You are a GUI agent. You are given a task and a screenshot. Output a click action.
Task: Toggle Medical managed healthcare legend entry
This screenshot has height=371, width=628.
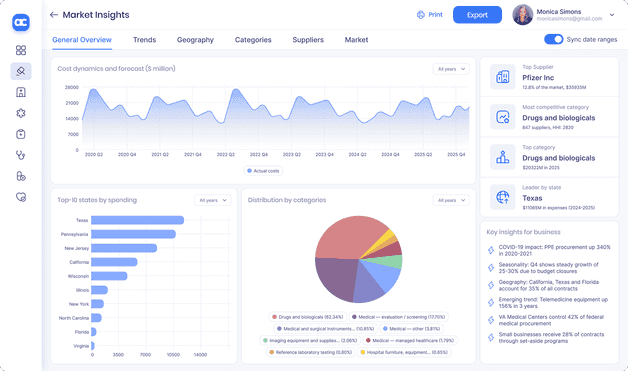pos(410,341)
